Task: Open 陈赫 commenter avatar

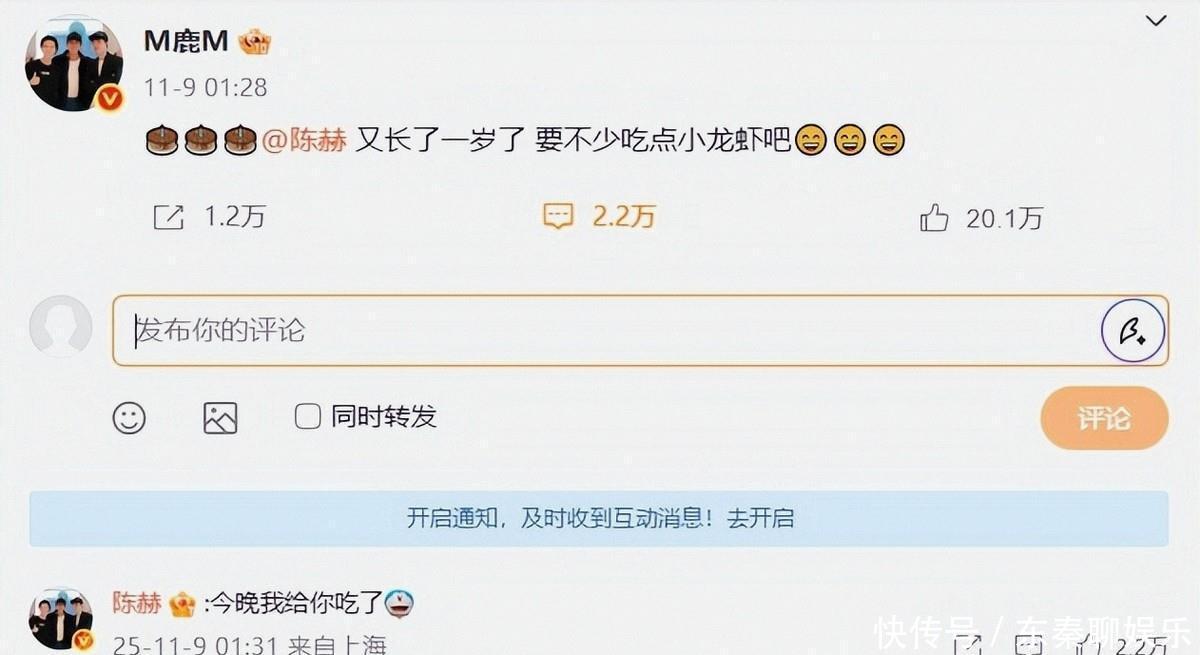Action: [x=61, y=619]
